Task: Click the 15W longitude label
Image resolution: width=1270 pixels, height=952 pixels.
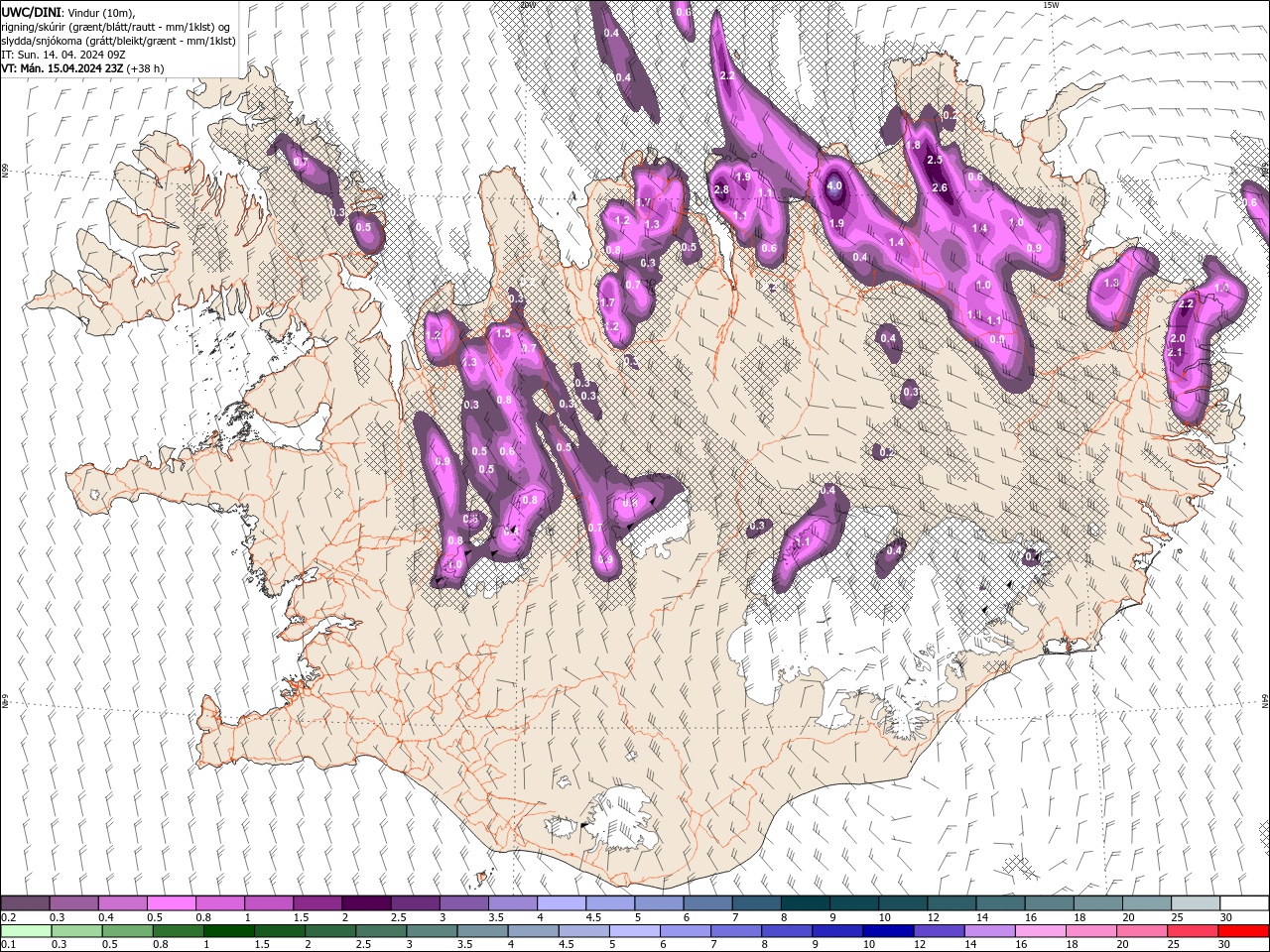Action: tap(1051, 5)
